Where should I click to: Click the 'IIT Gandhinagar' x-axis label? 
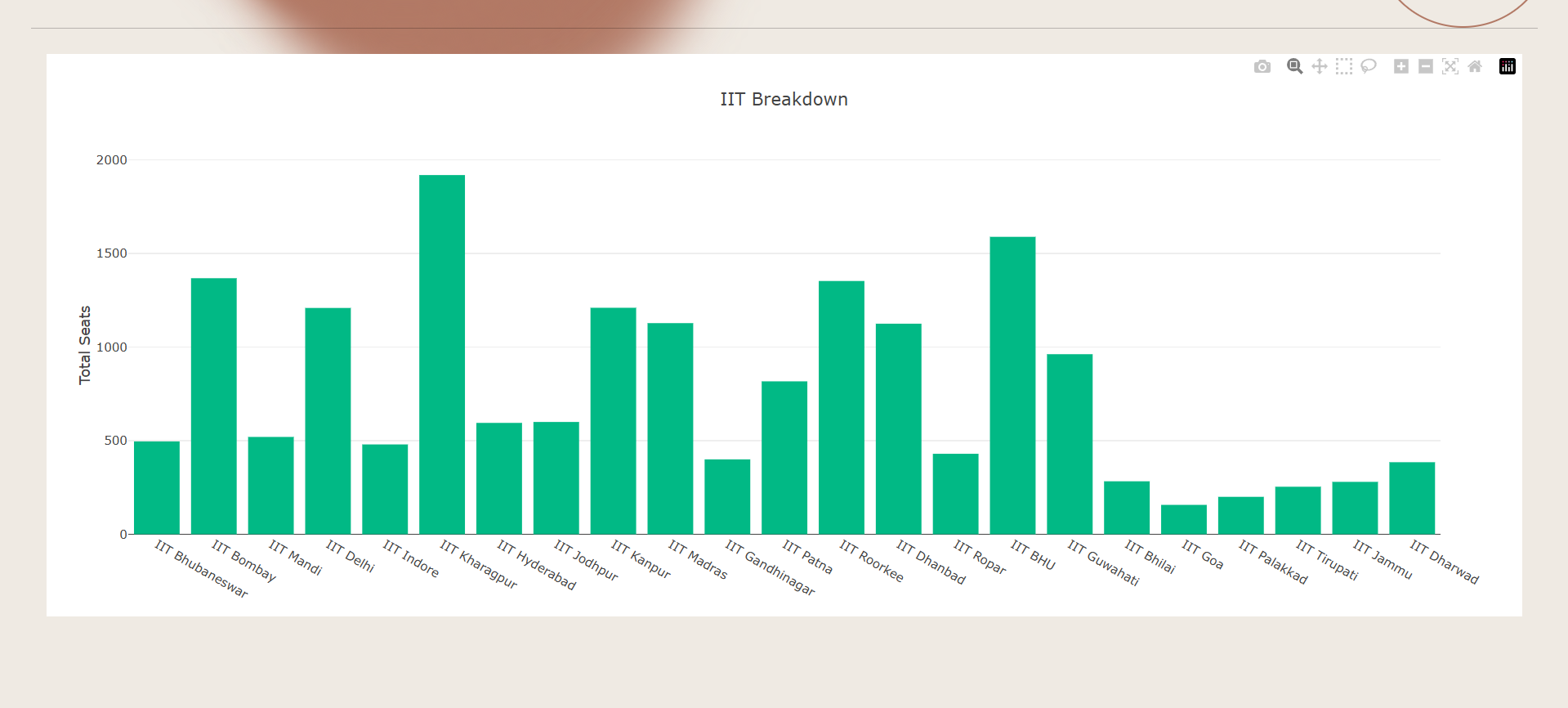pyautogui.click(x=771, y=567)
